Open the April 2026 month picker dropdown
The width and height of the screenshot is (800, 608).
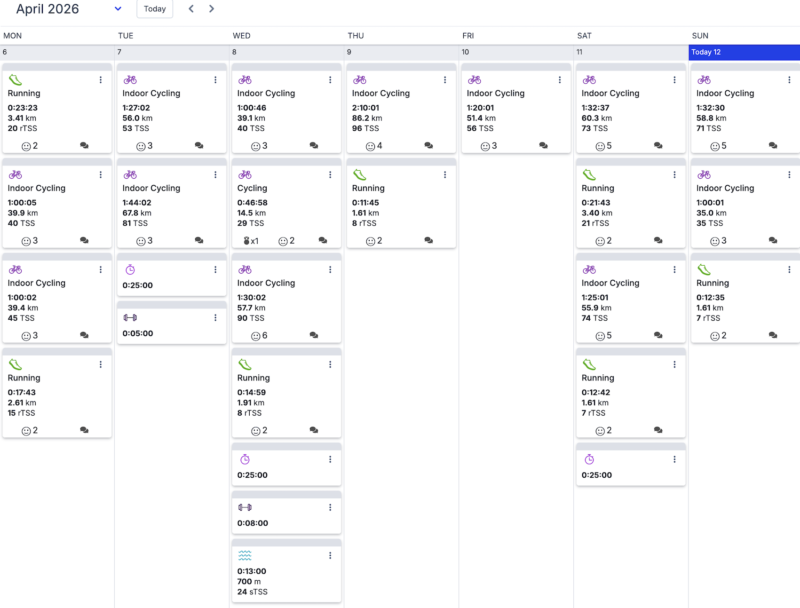(118, 9)
